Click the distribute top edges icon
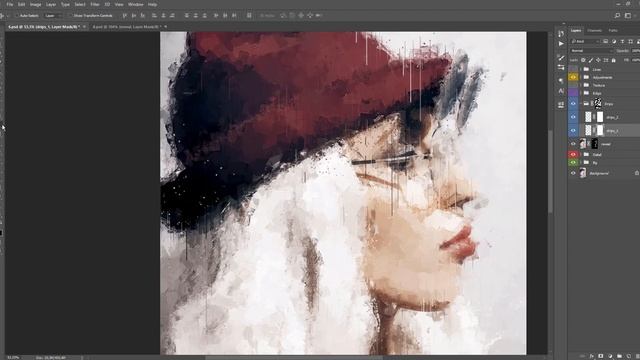This screenshot has width=640, height=360. click(x=187, y=16)
